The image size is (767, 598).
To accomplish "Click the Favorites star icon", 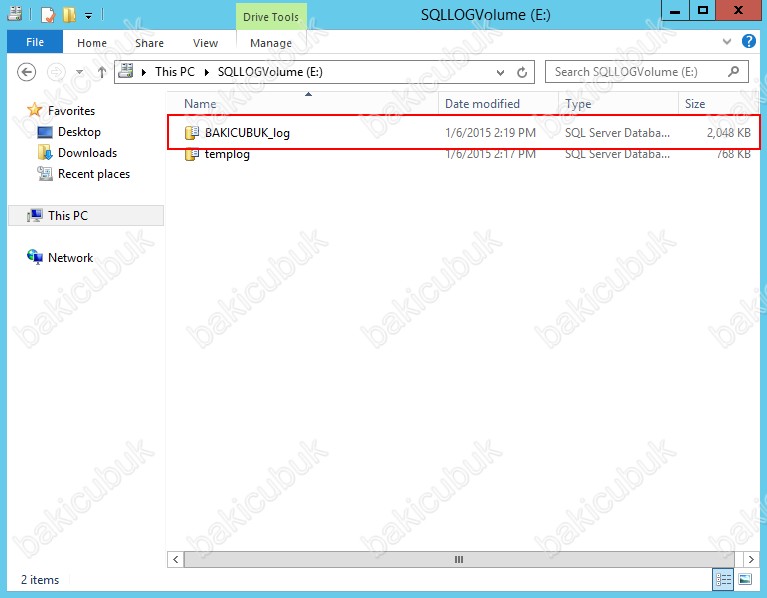I will pos(35,110).
